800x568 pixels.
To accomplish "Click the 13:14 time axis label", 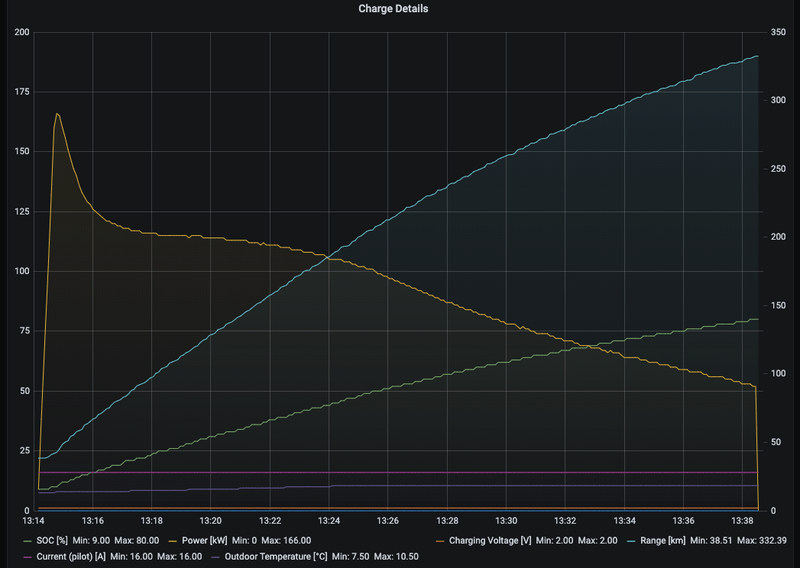I will (33, 521).
